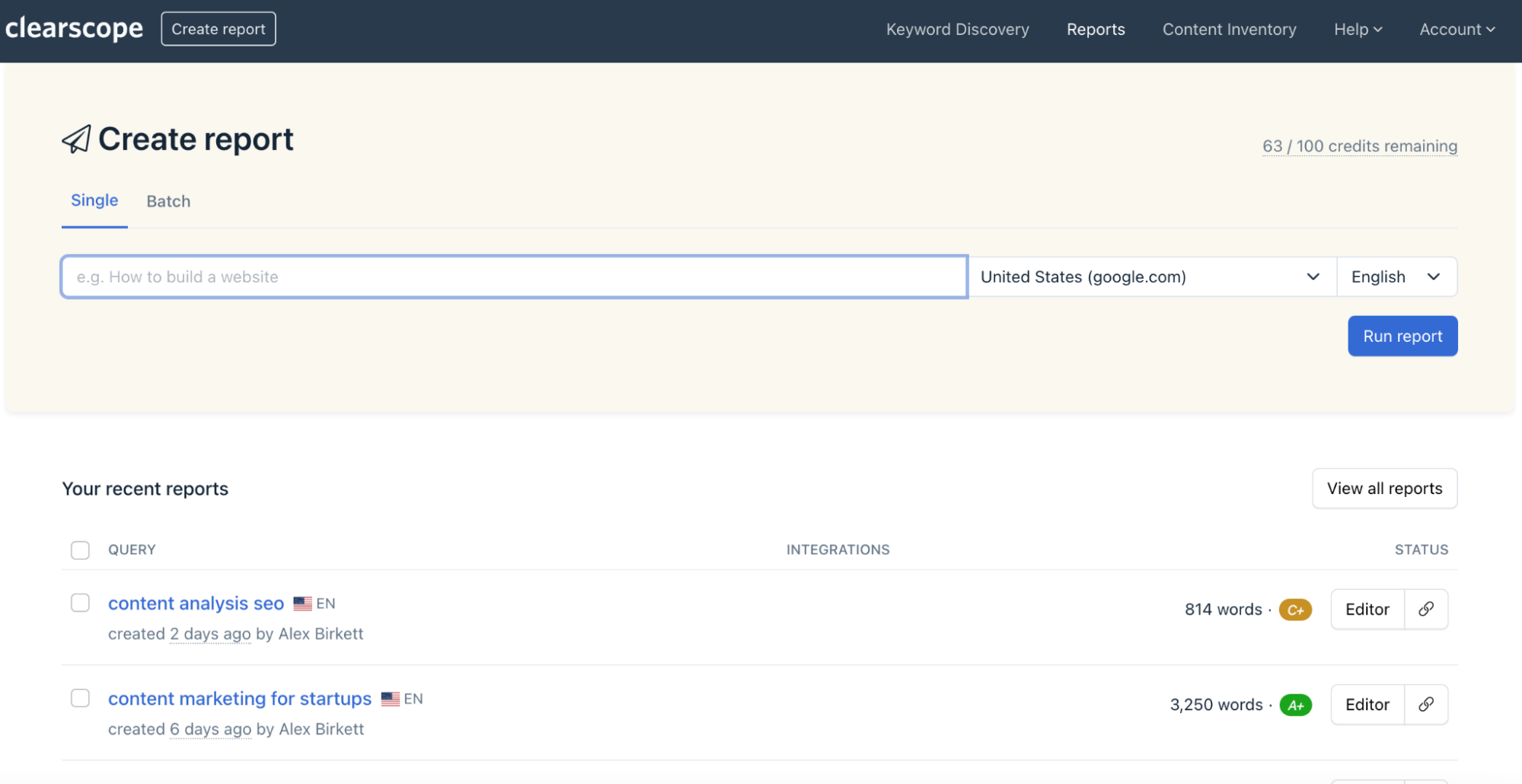Open Keyword Discovery from the navigation bar
This screenshot has width=1522, height=784.
(957, 29)
